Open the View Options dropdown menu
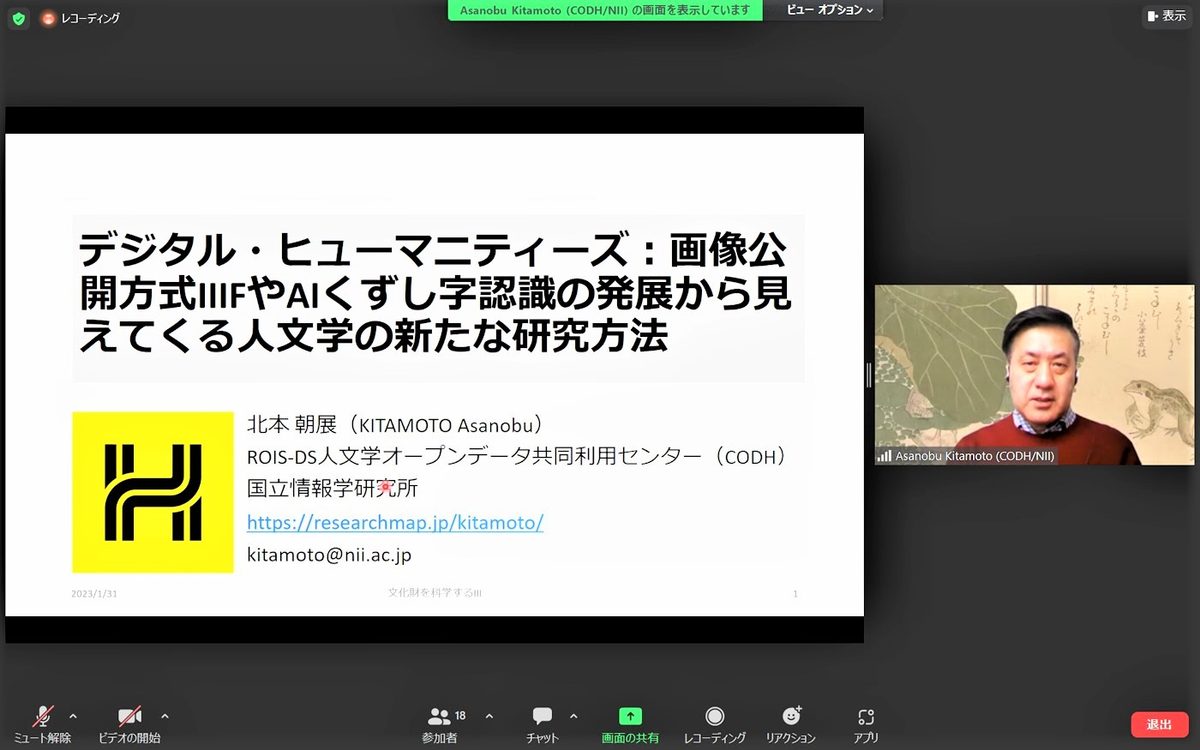 pyautogui.click(x=829, y=10)
